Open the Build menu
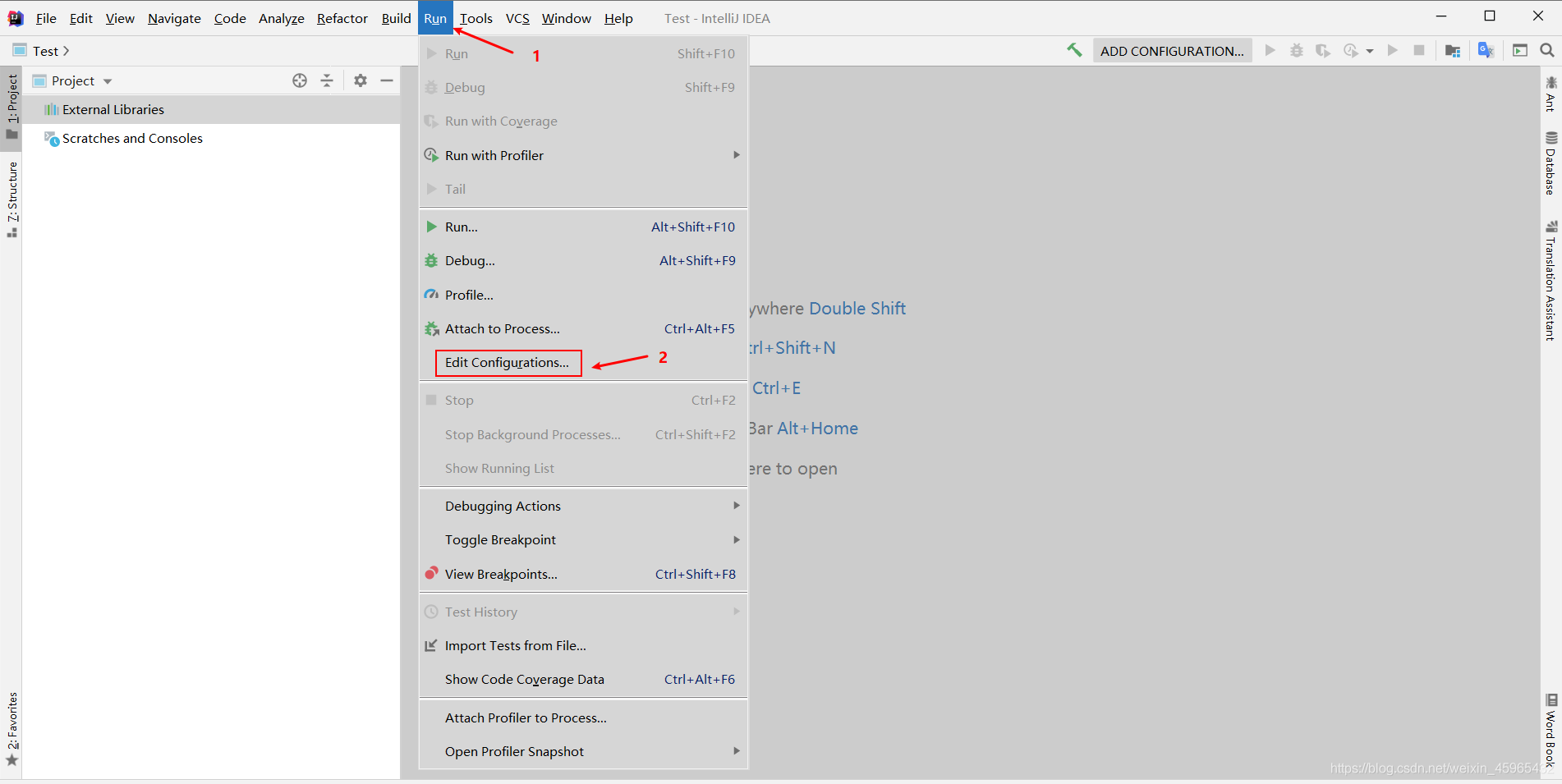 (396, 18)
